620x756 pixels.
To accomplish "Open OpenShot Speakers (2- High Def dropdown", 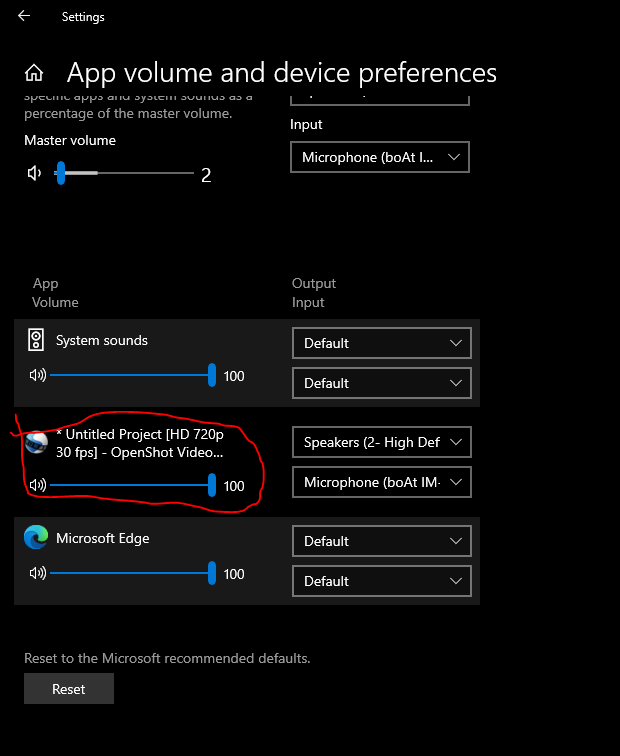I will point(382,442).
